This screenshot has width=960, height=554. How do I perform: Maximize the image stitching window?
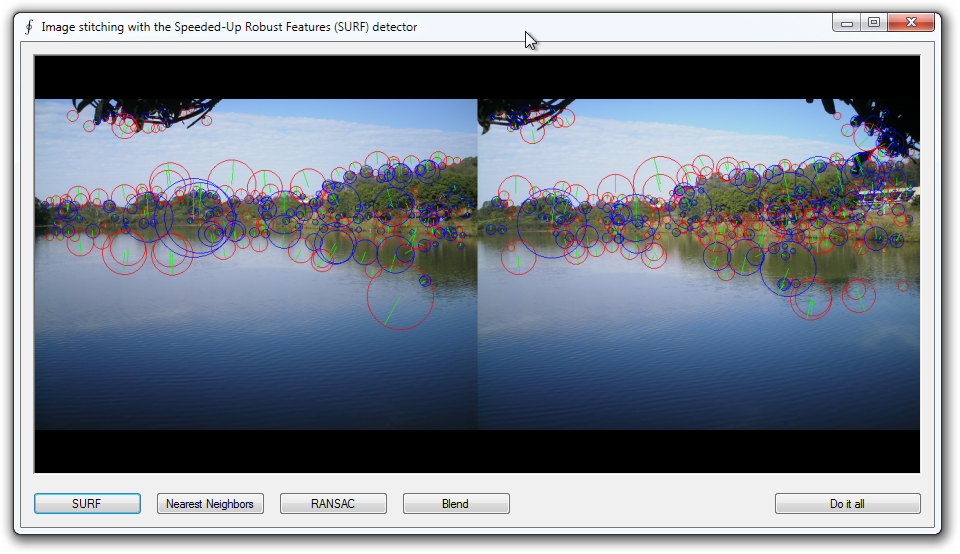tap(874, 22)
